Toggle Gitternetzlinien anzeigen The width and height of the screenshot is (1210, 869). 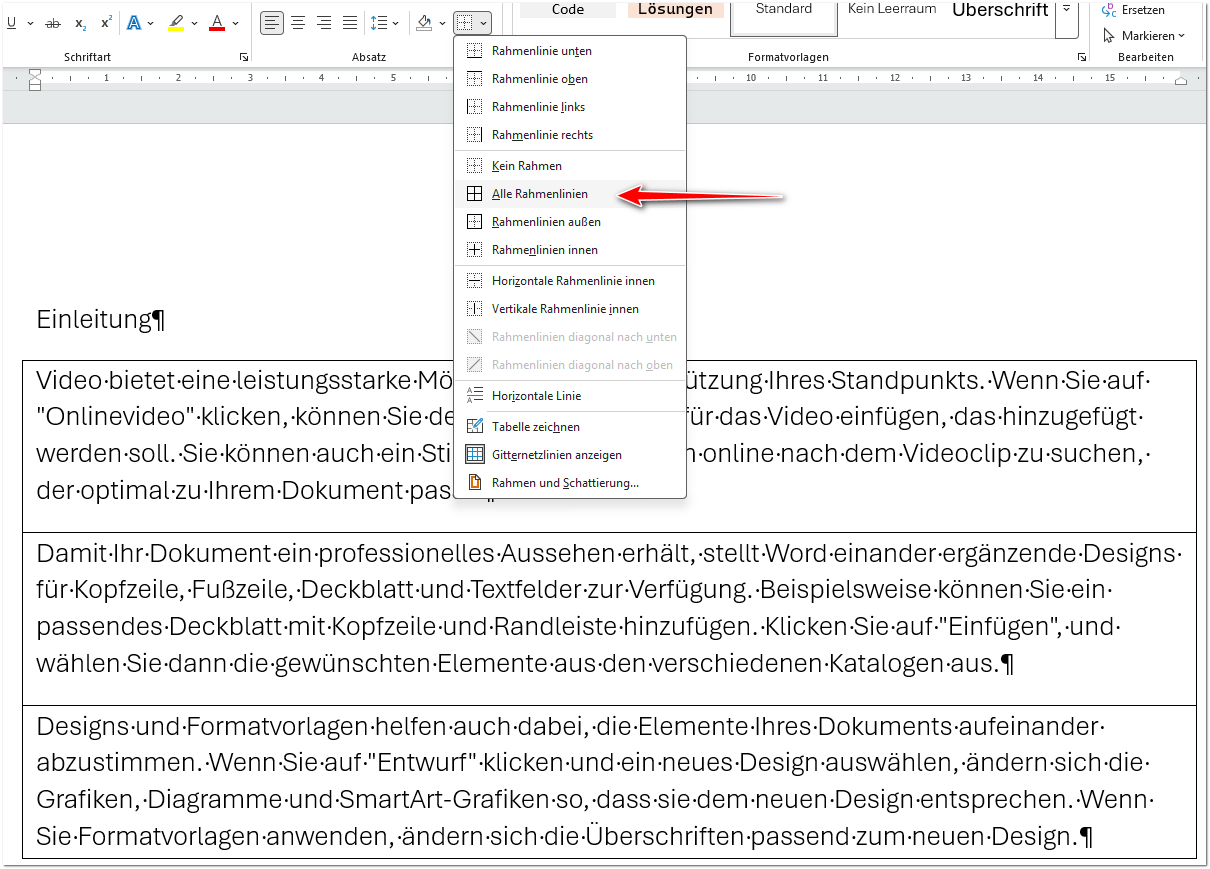556,455
